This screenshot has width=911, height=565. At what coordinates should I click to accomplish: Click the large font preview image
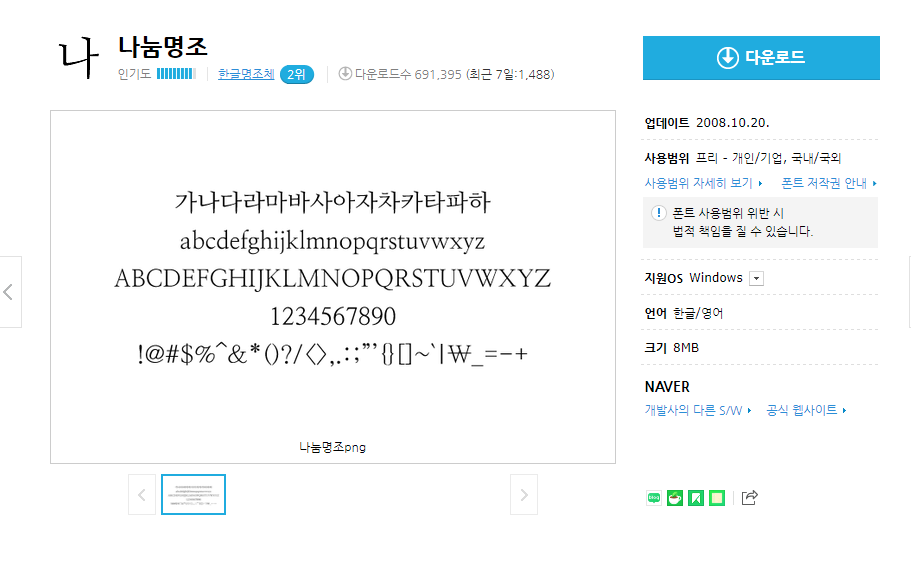point(333,287)
